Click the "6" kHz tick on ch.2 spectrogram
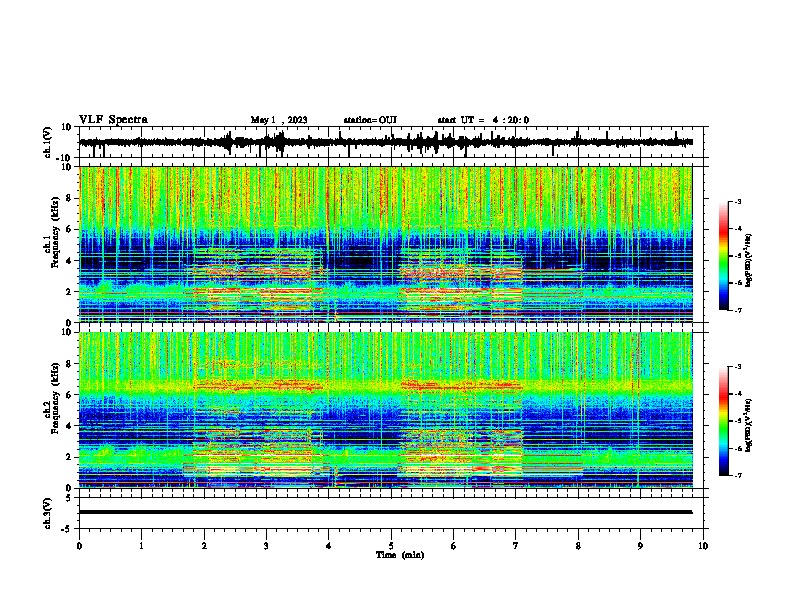 (69, 395)
